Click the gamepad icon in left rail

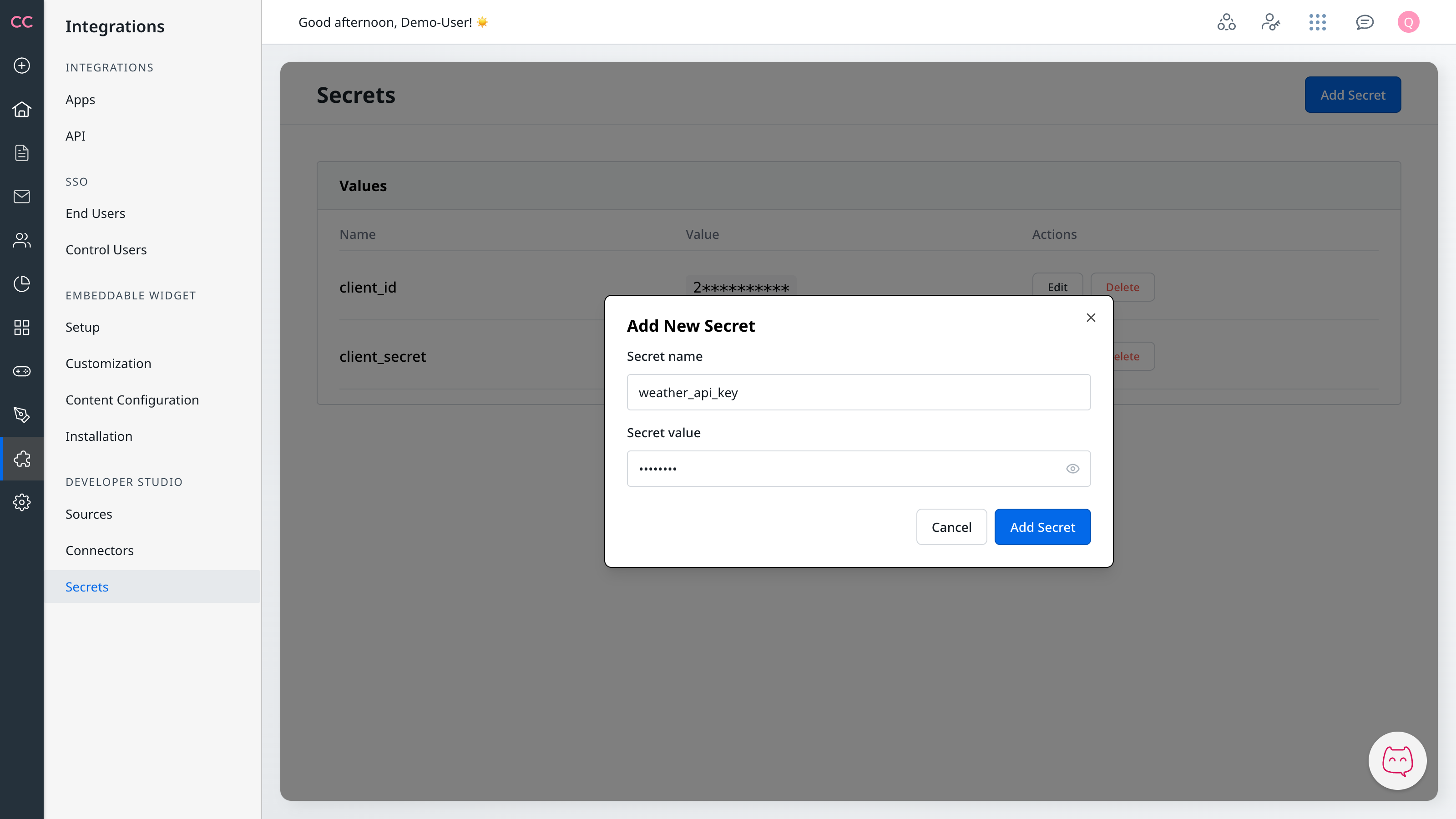coord(21,371)
